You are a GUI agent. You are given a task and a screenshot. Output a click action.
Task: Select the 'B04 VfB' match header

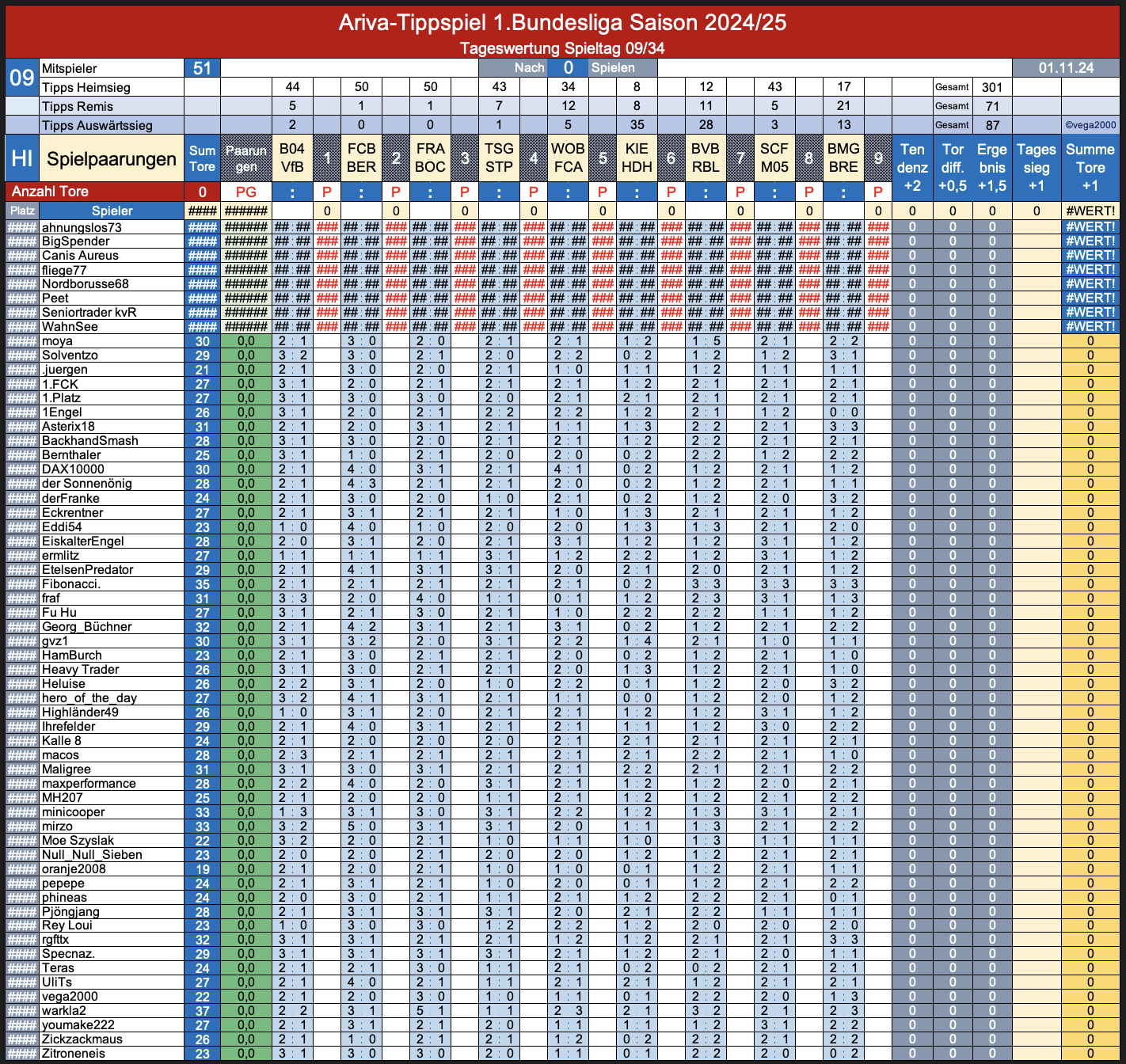[x=292, y=158]
